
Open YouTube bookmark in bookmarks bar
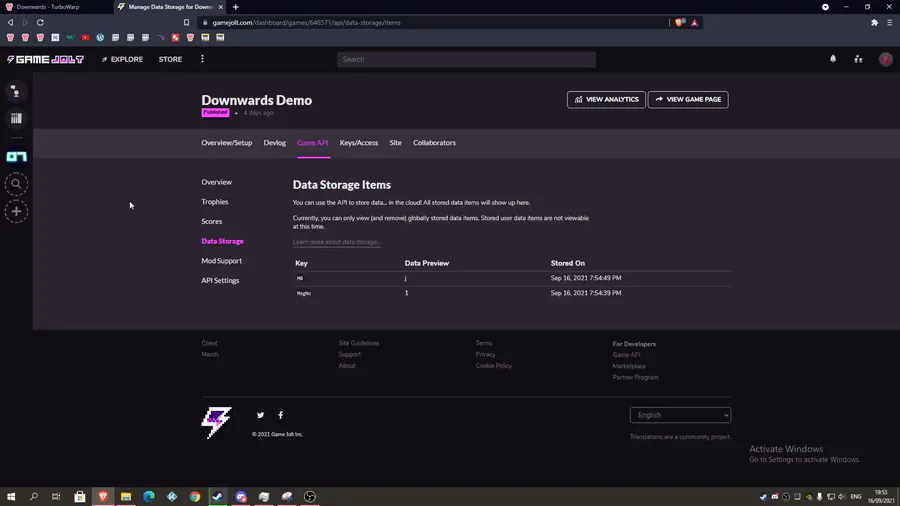coord(85,37)
